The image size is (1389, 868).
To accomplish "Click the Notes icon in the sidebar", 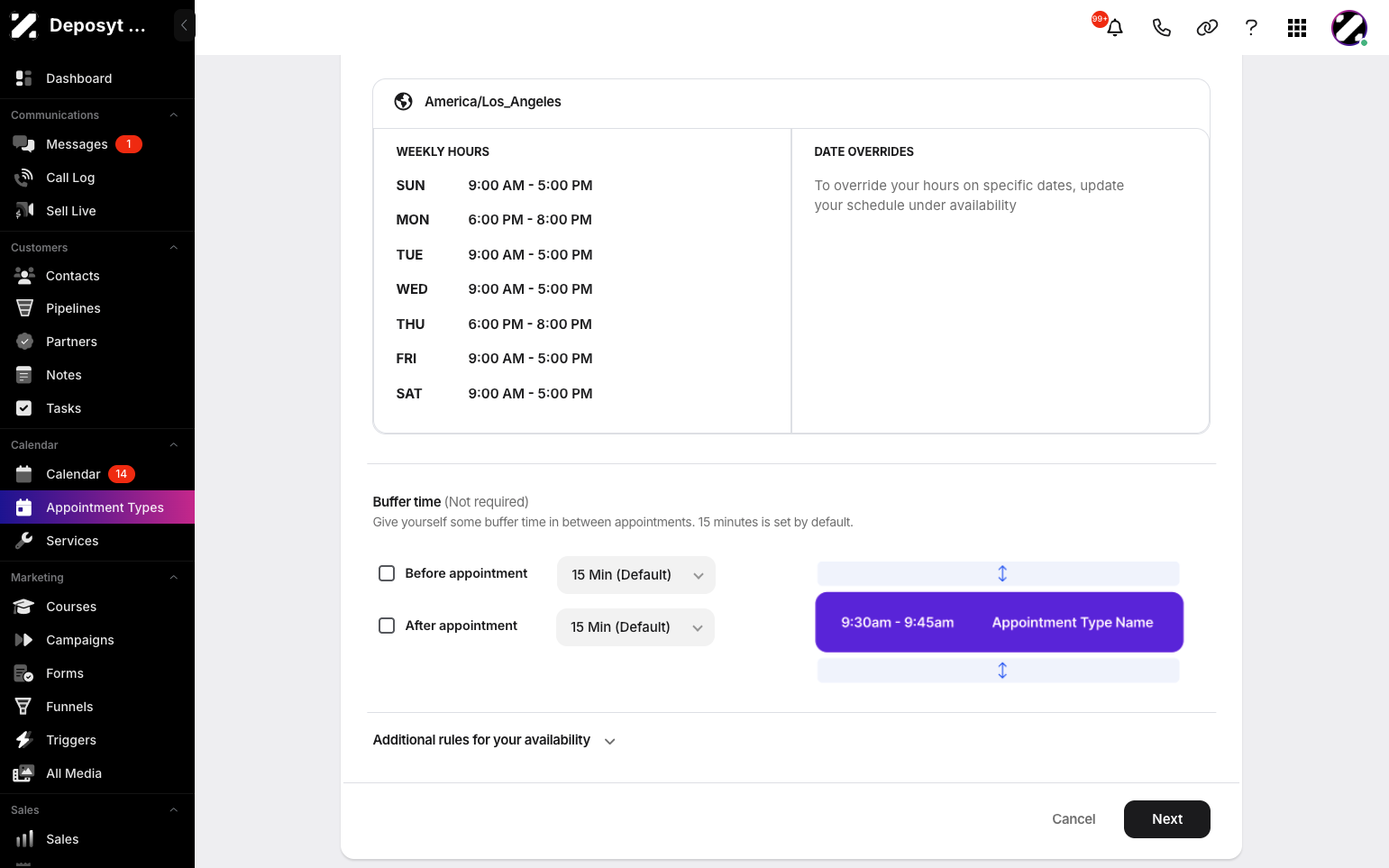I will 24,375.
